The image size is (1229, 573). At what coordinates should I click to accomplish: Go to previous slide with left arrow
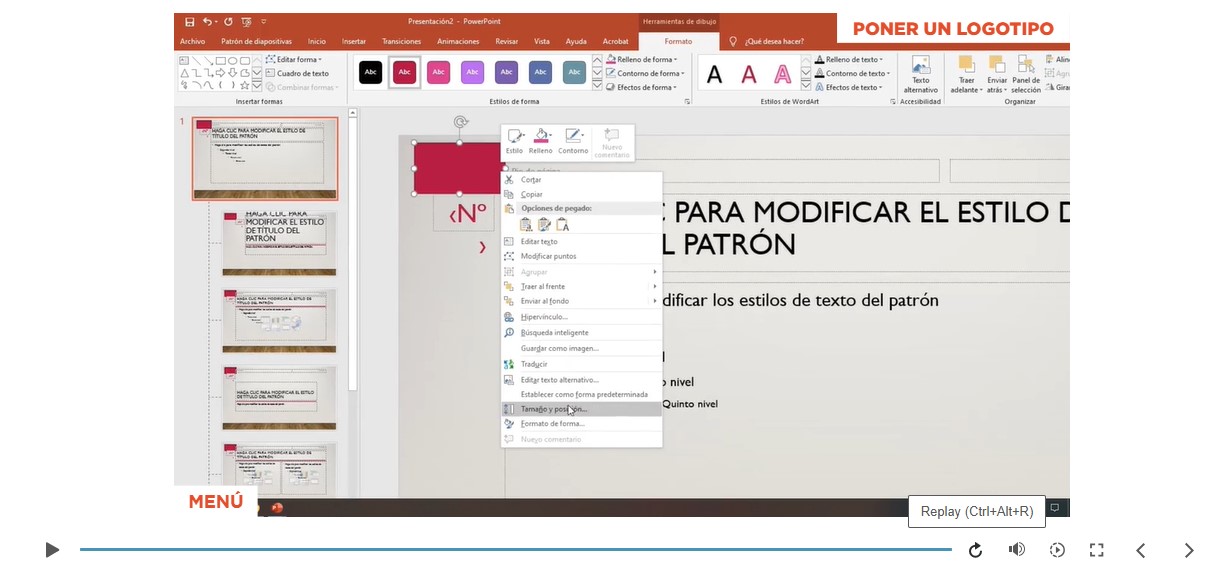1140,550
